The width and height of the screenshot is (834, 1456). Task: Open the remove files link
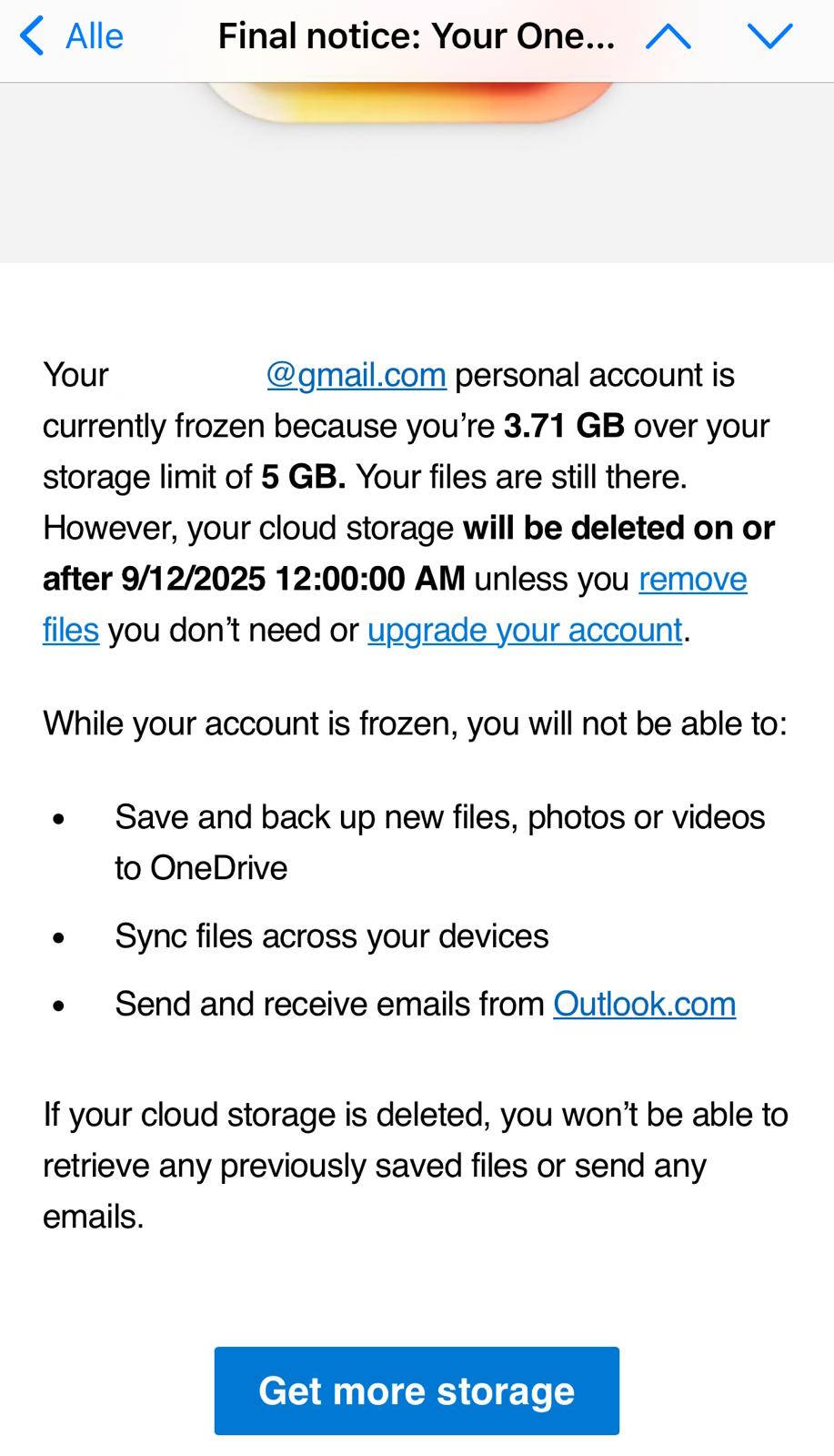tap(692, 579)
